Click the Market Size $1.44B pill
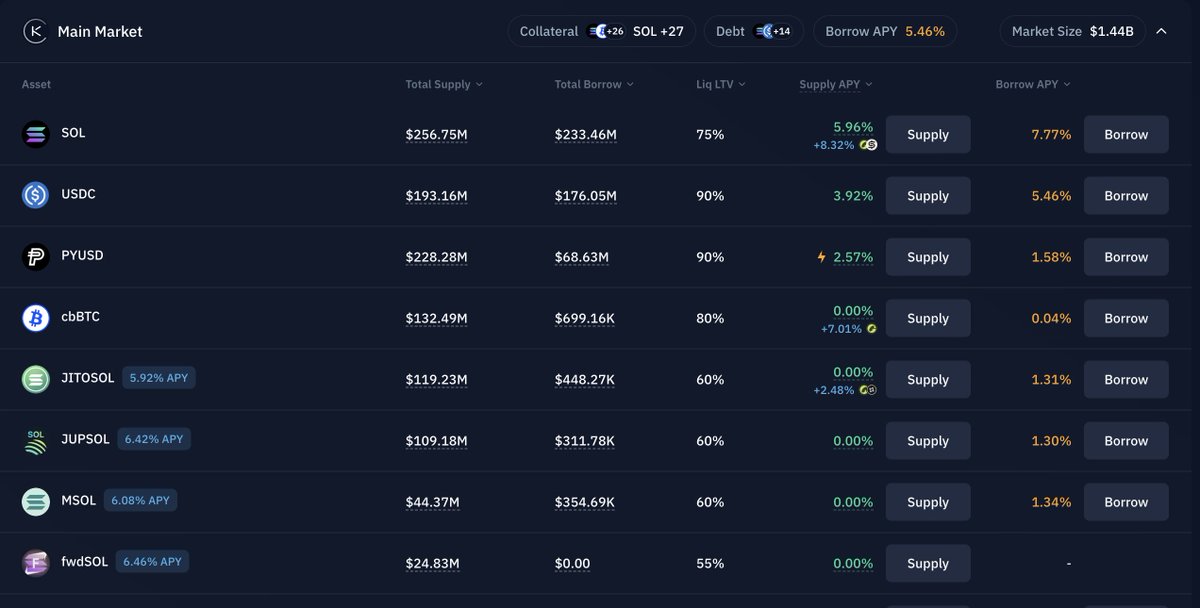Image resolution: width=1200 pixels, height=608 pixels. point(1071,31)
